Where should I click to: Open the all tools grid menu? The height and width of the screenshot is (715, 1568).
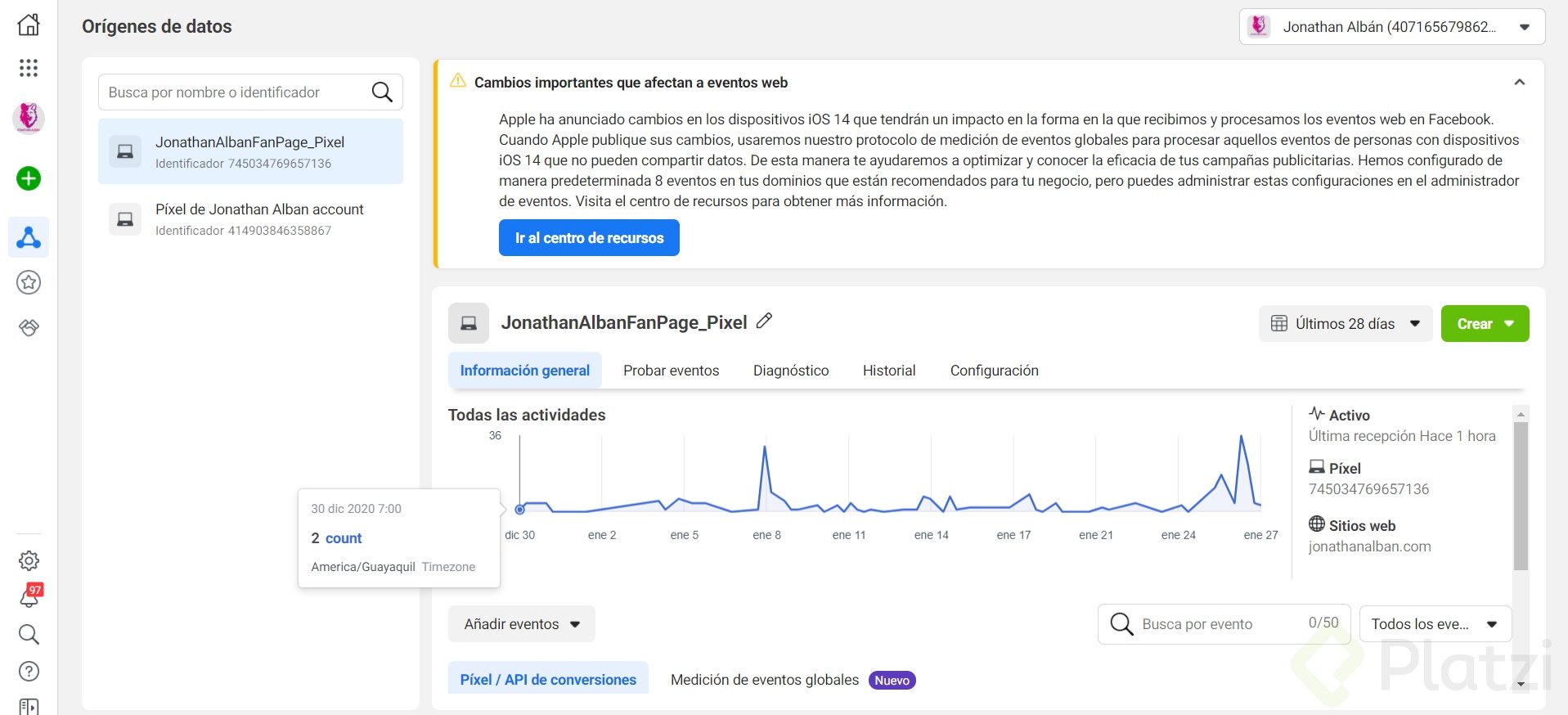[x=29, y=68]
